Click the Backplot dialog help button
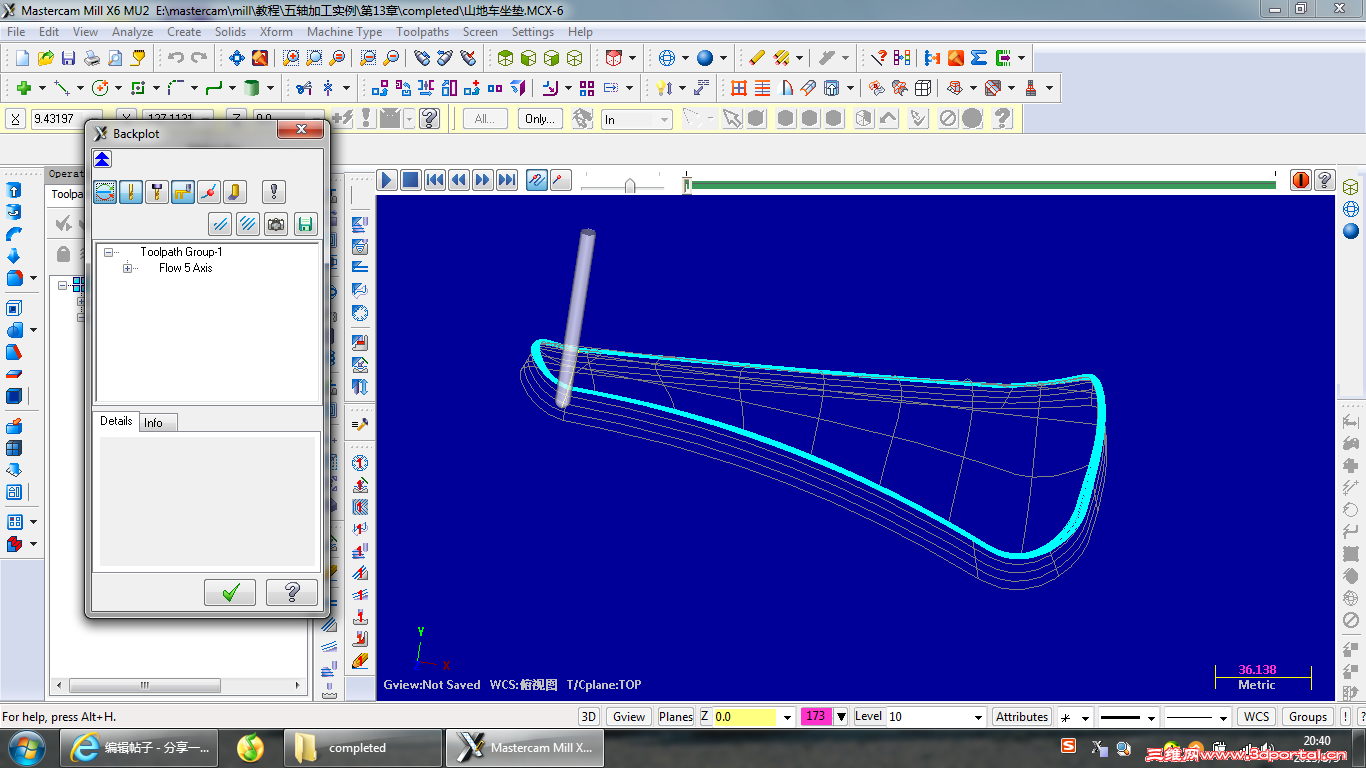 [292, 592]
